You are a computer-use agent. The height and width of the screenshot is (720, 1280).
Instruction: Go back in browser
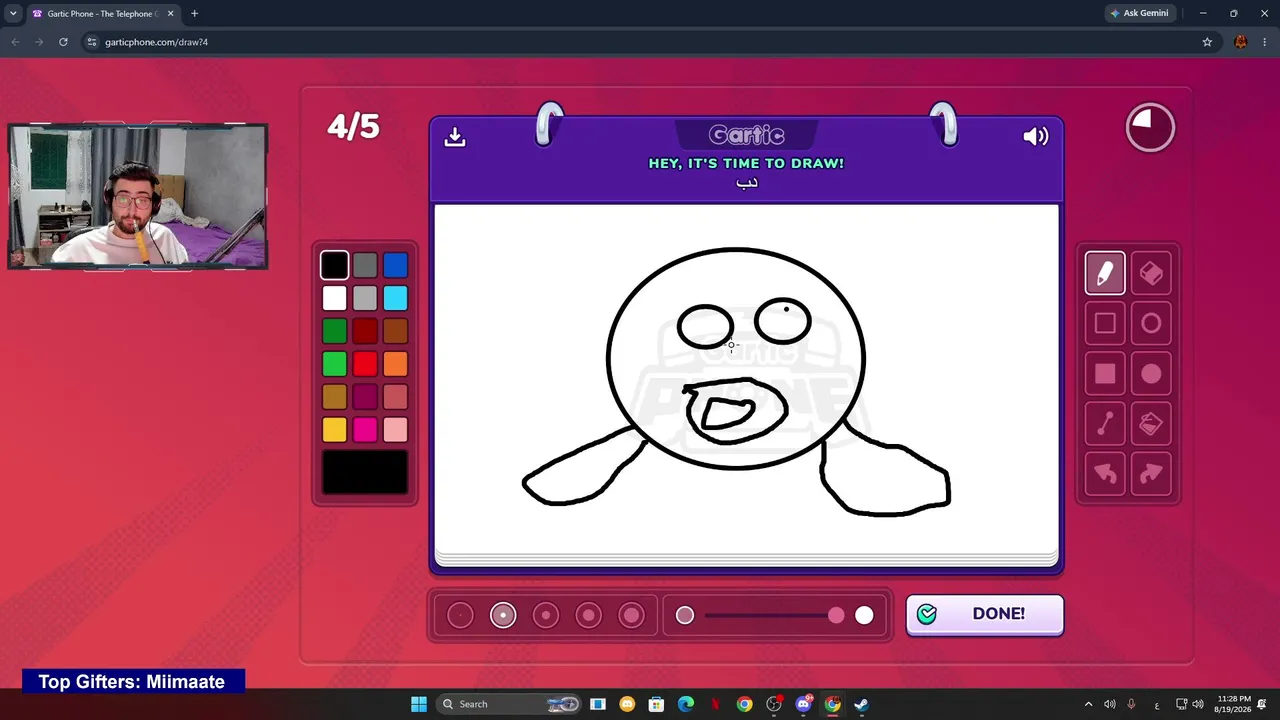(x=15, y=42)
